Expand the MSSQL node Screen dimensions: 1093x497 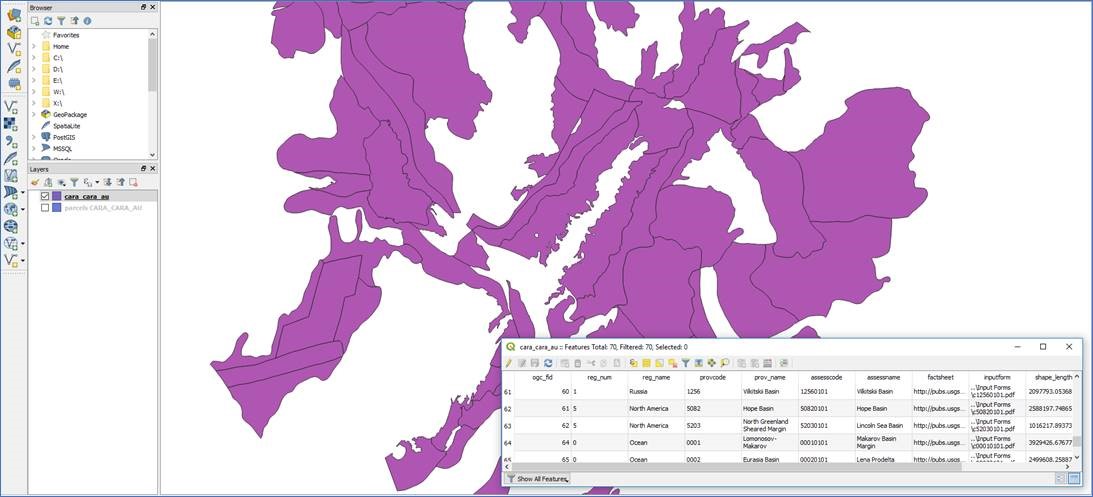point(33,148)
